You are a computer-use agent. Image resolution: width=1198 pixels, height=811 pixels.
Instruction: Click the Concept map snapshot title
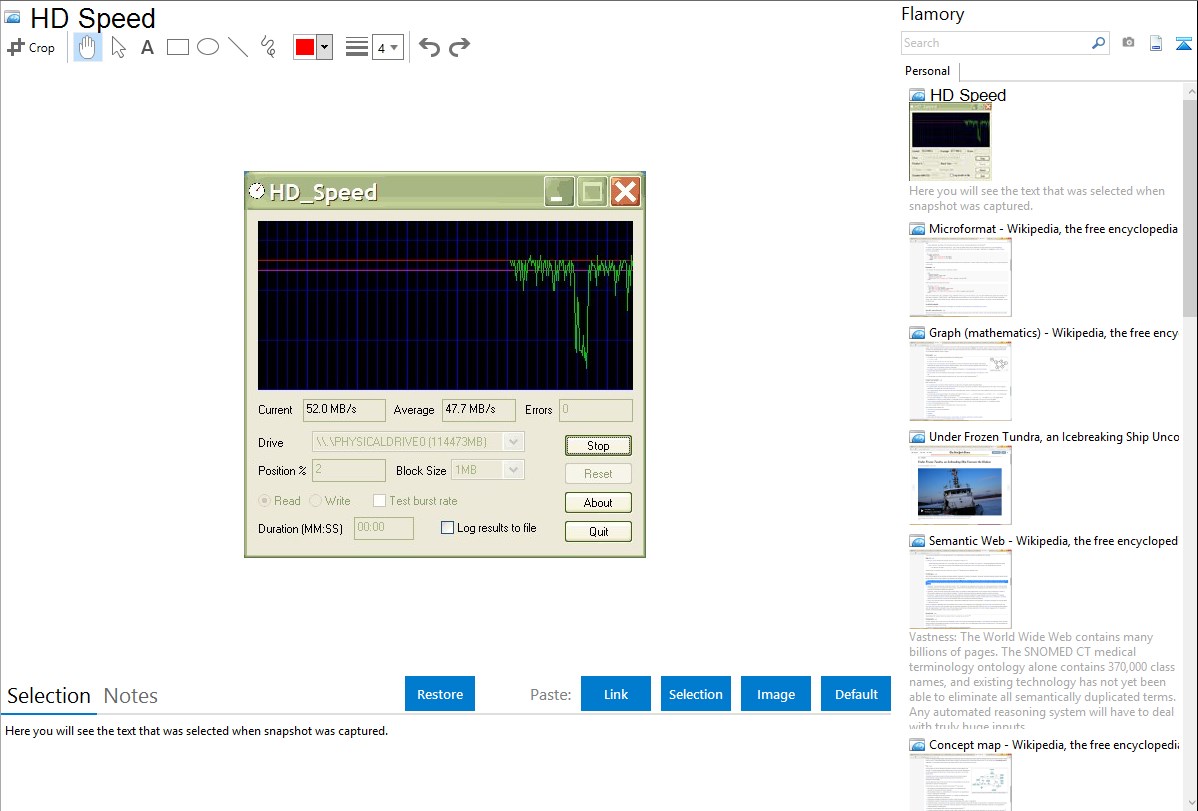tap(1054, 744)
